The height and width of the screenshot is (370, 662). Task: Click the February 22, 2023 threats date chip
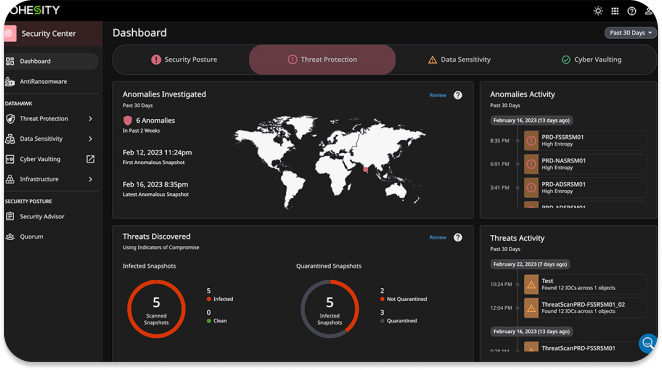click(x=530, y=264)
